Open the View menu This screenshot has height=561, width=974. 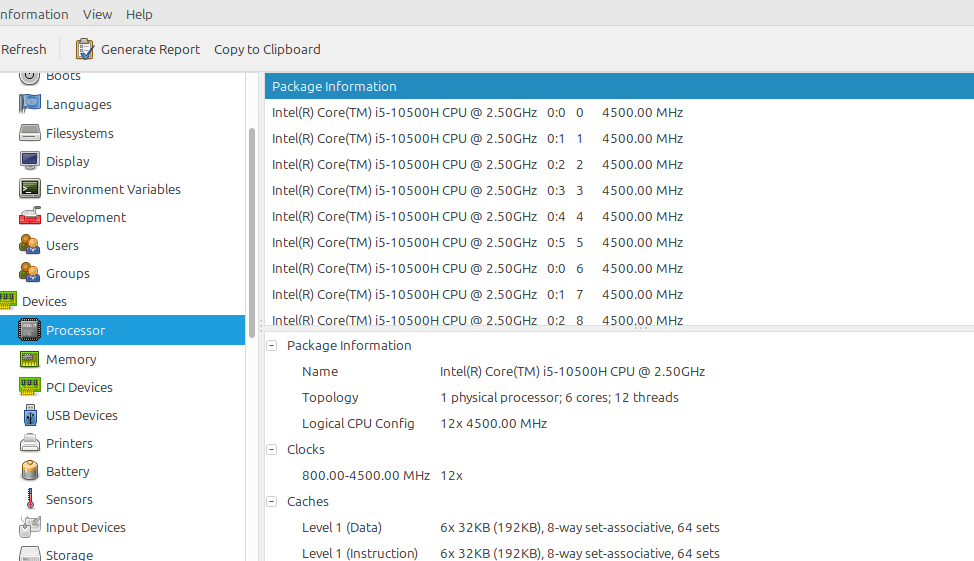point(98,14)
